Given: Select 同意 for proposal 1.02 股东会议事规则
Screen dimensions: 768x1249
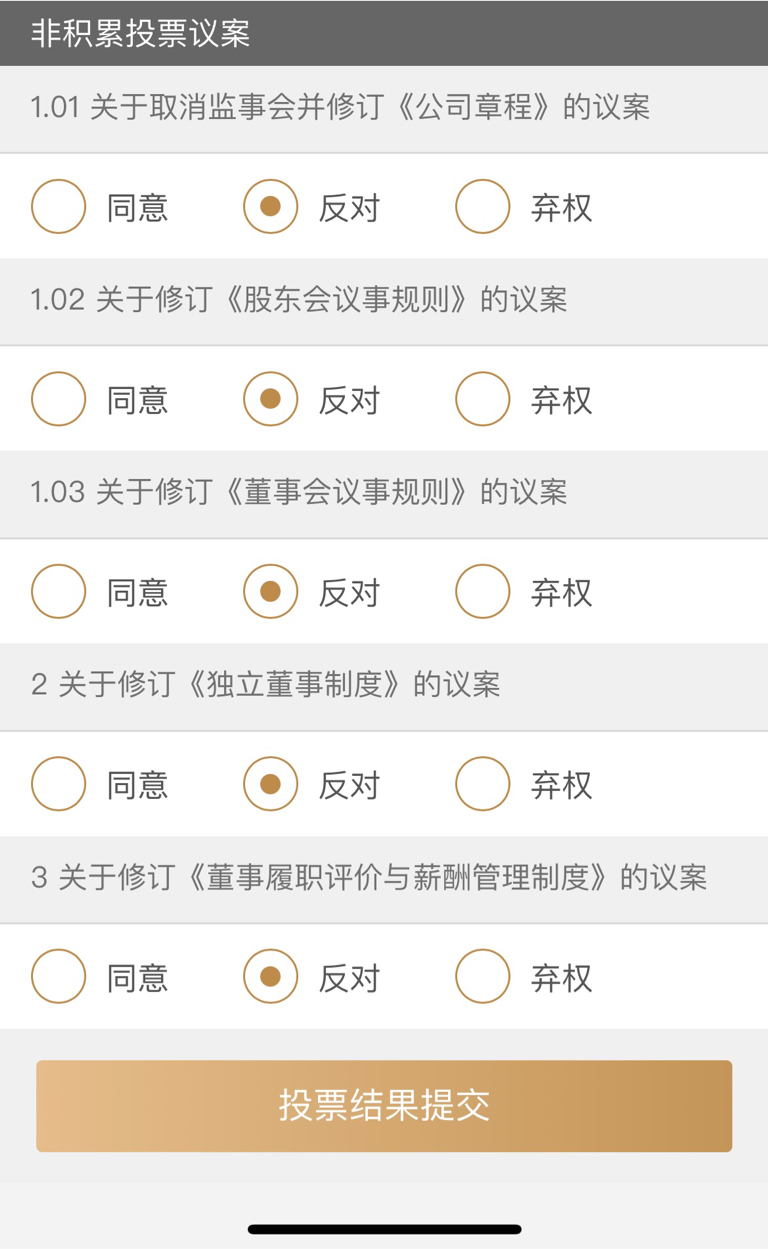Looking at the screenshot, I should point(59,399).
